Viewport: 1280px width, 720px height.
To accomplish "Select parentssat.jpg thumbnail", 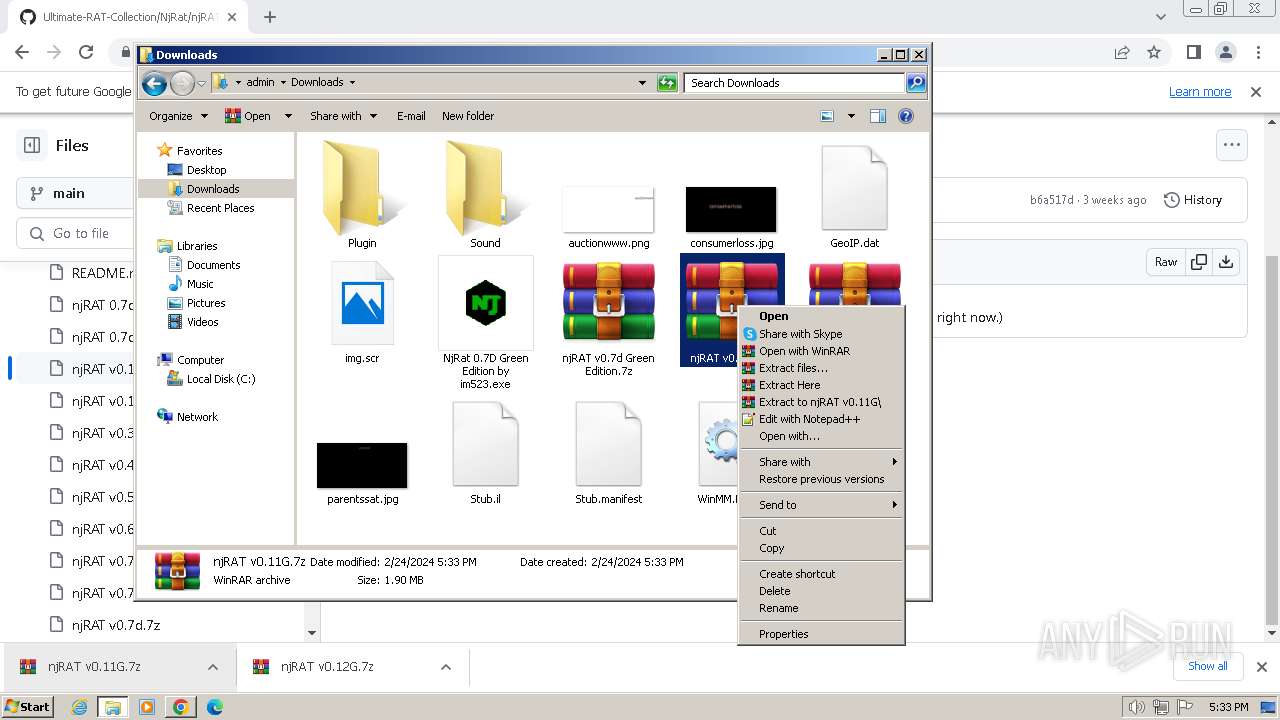I will (362, 465).
